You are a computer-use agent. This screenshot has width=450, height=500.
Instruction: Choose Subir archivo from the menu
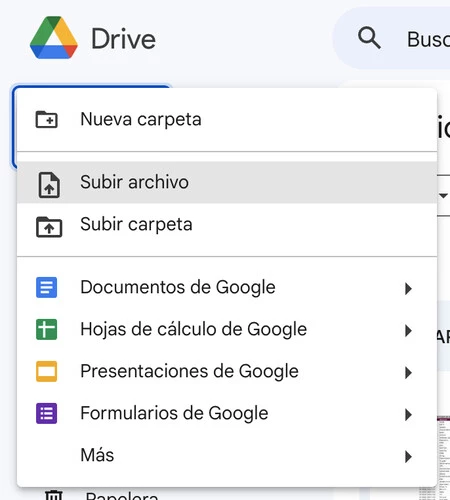[227, 182]
